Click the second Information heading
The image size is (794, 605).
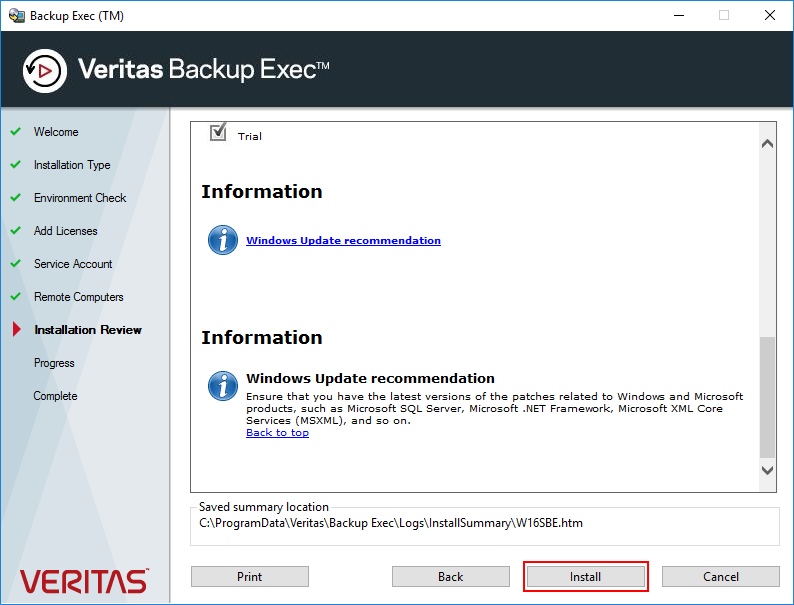pos(262,338)
